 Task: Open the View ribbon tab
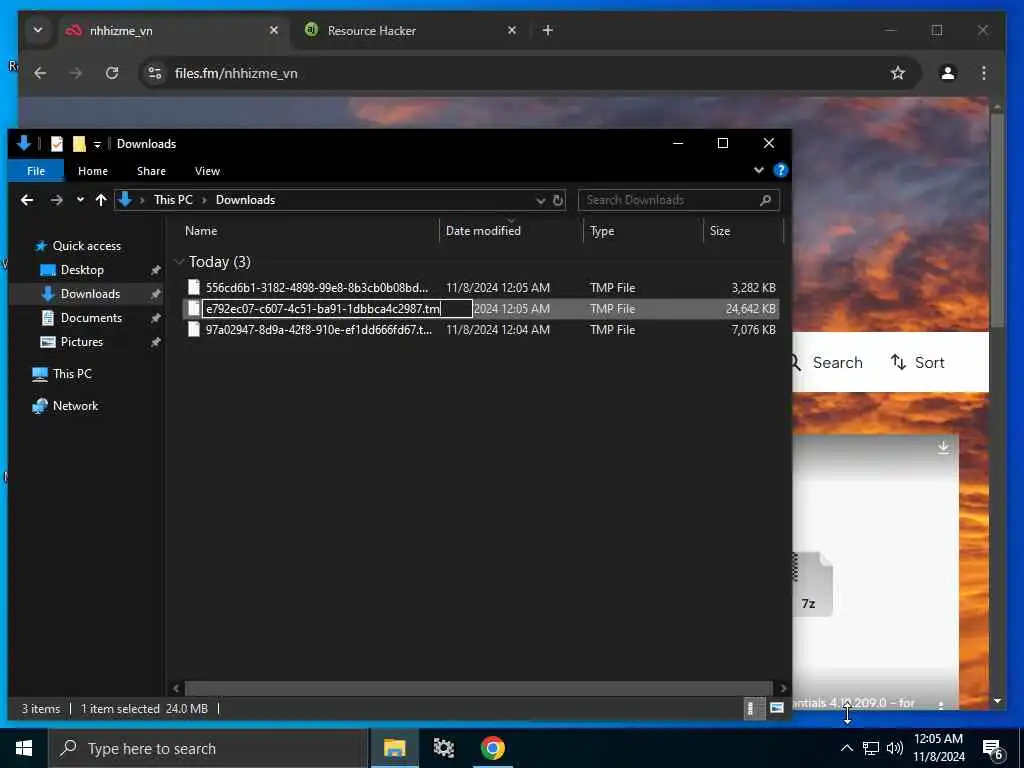point(207,171)
